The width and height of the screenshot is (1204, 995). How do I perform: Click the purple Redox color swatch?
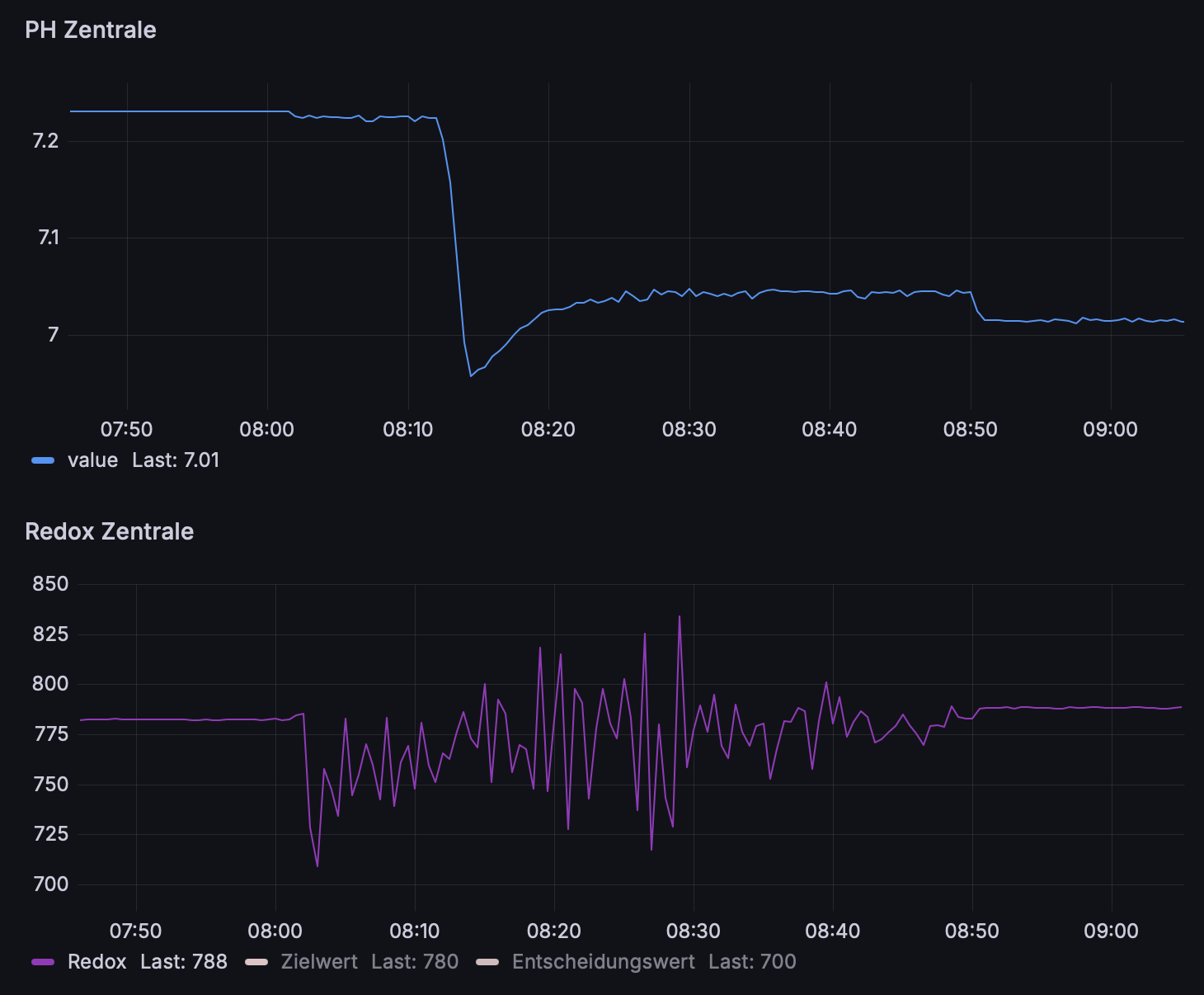[x=43, y=962]
